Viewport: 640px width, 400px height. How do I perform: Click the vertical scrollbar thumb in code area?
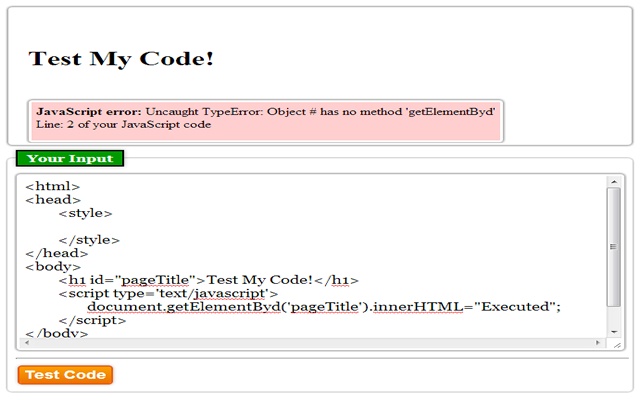pyautogui.click(x=613, y=247)
